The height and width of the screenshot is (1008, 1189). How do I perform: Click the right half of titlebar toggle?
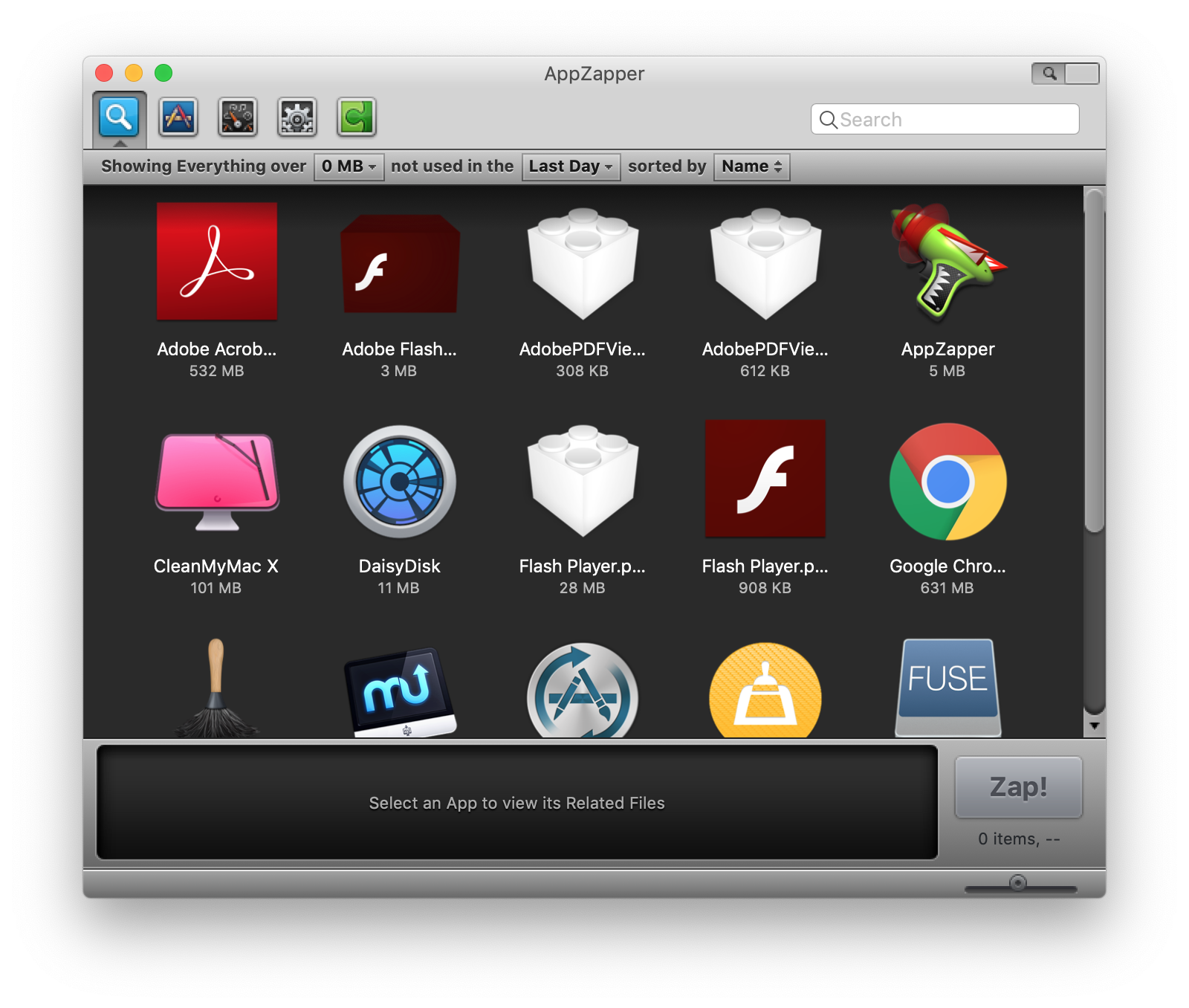1082,73
